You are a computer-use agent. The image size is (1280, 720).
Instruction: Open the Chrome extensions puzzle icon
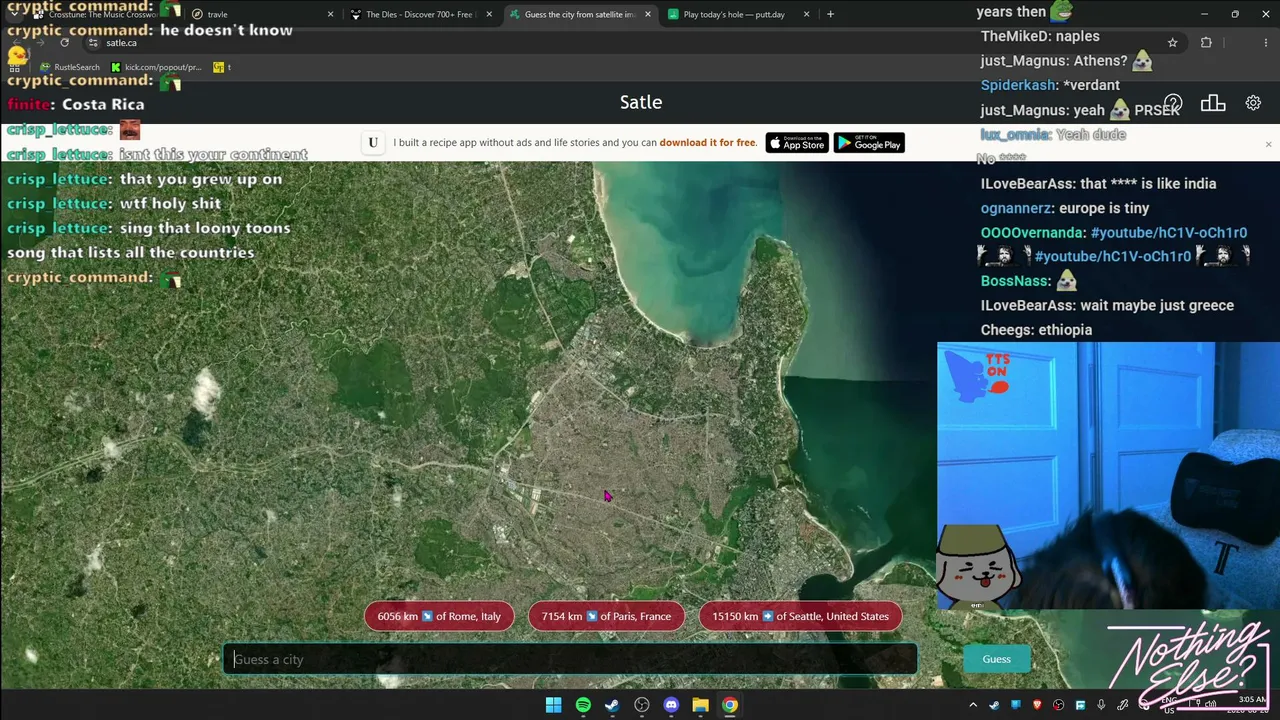[x=1206, y=43]
